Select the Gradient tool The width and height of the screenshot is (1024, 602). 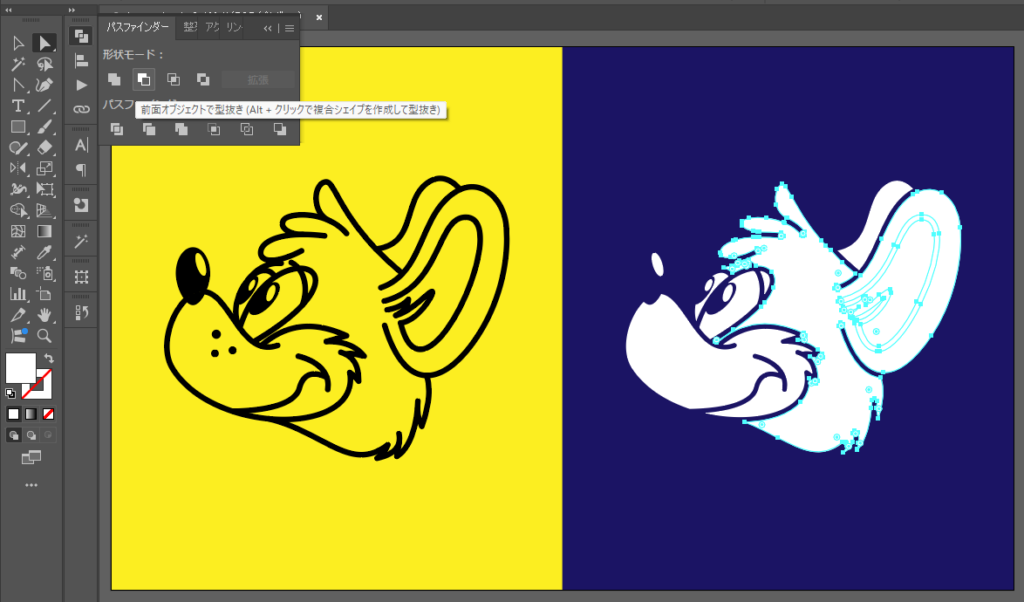[x=44, y=231]
